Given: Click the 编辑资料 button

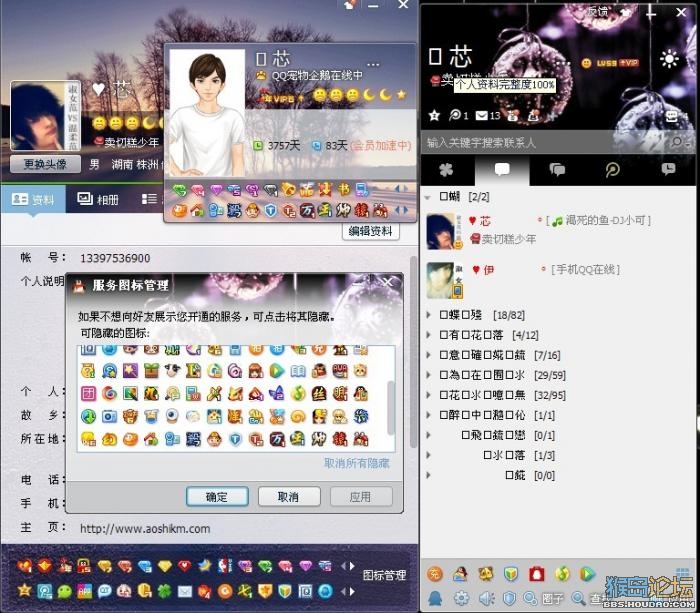Looking at the screenshot, I should point(371,231).
